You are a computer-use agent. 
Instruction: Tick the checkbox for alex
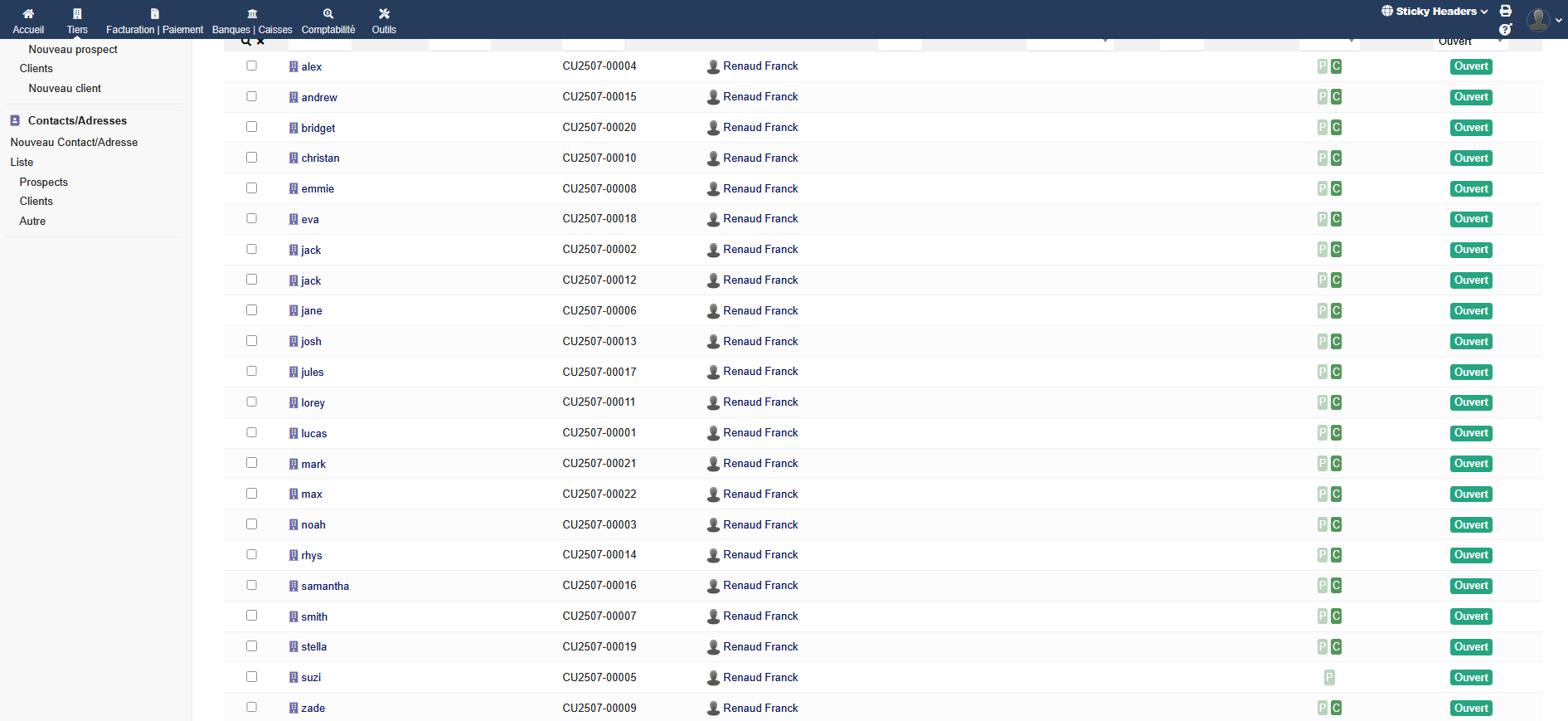point(251,66)
